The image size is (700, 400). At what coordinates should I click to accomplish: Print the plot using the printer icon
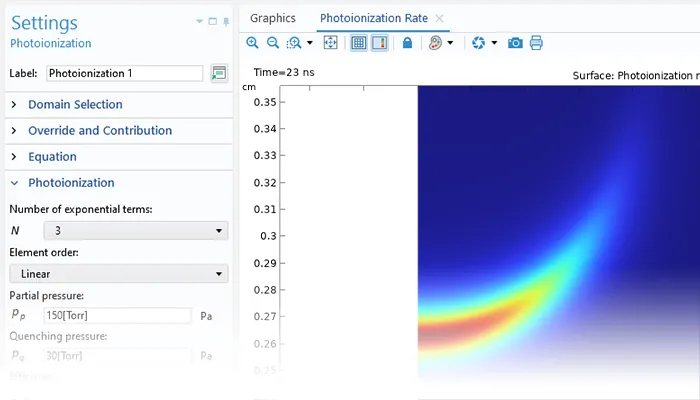[536, 43]
